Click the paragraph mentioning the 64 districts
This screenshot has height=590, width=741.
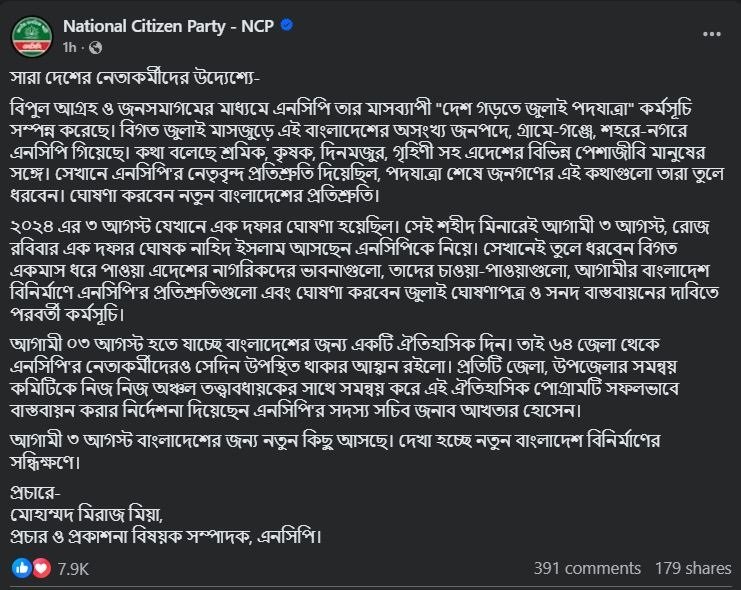click(x=345, y=377)
